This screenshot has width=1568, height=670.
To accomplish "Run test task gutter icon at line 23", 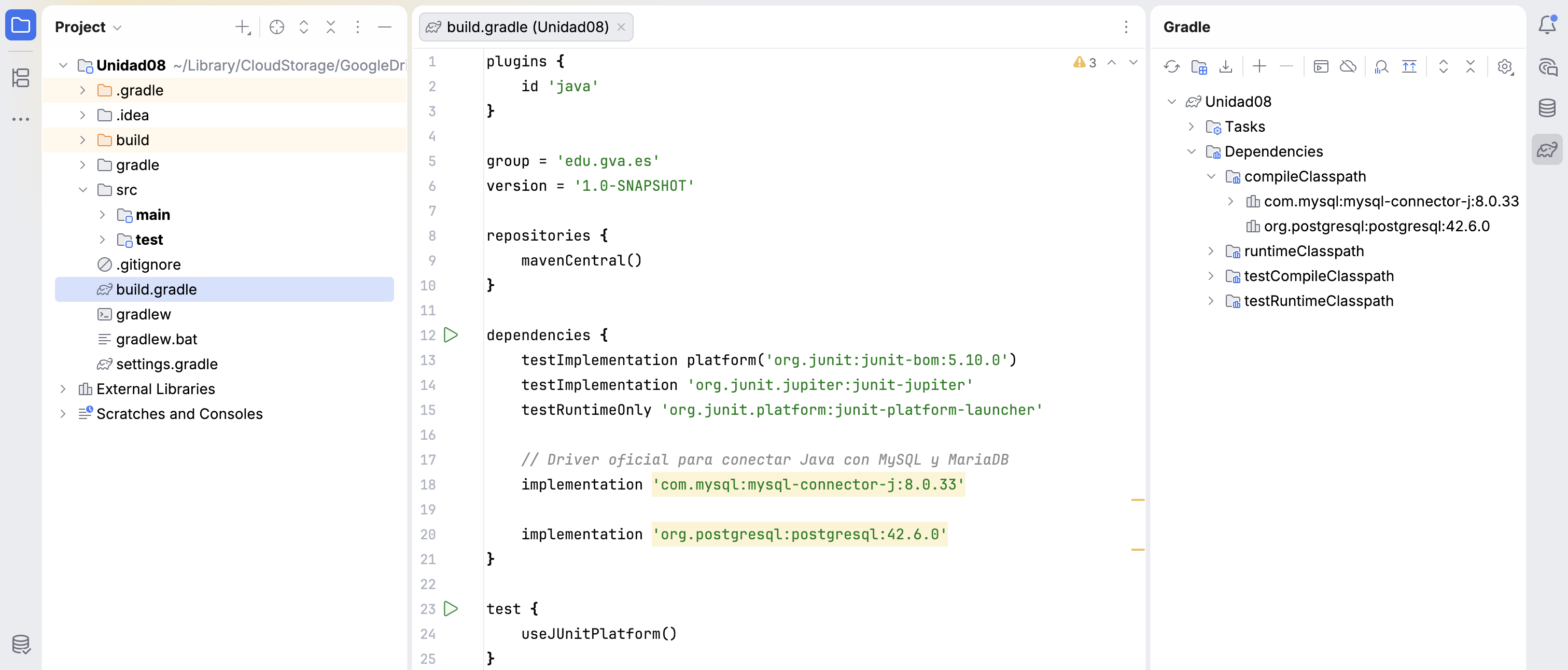I will click(x=451, y=608).
